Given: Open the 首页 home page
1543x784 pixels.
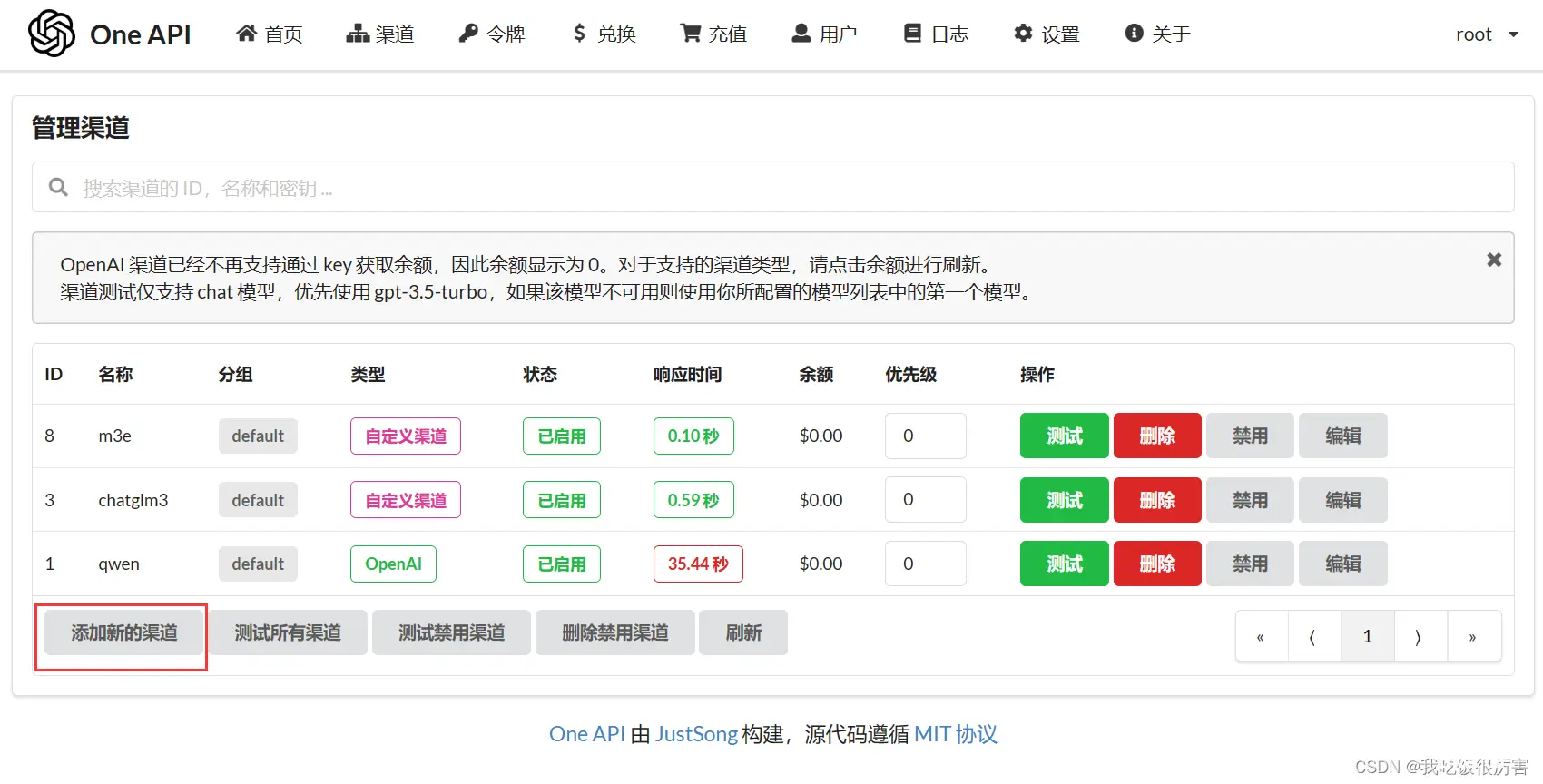Looking at the screenshot, I should [x=269, y=34].
